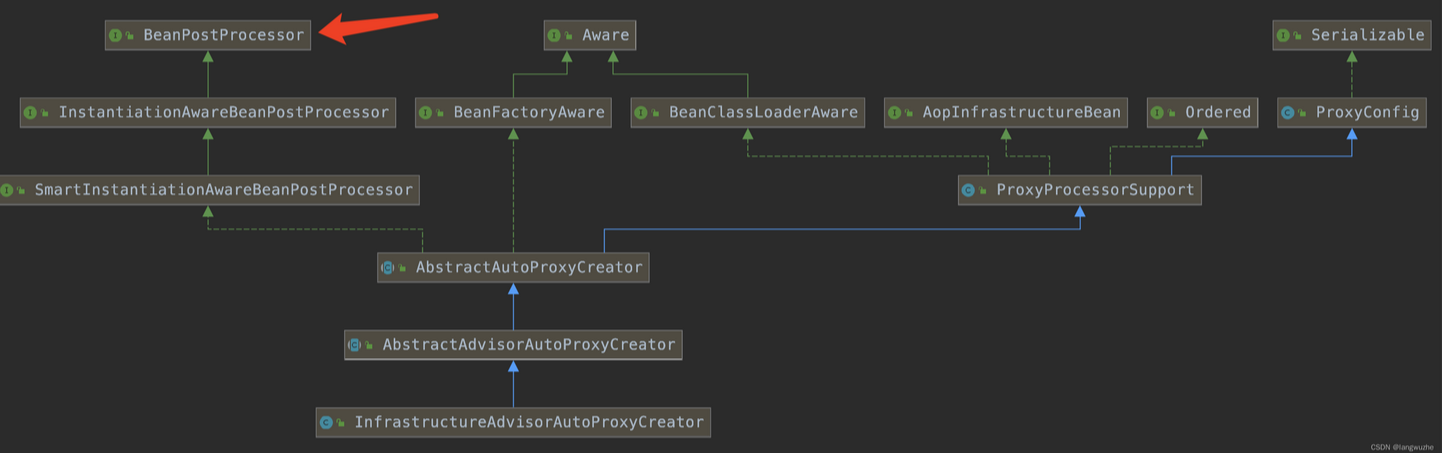Viewport: 1442px width, 453px height.
Task: Select the Aware interface node
Action: 590,35
